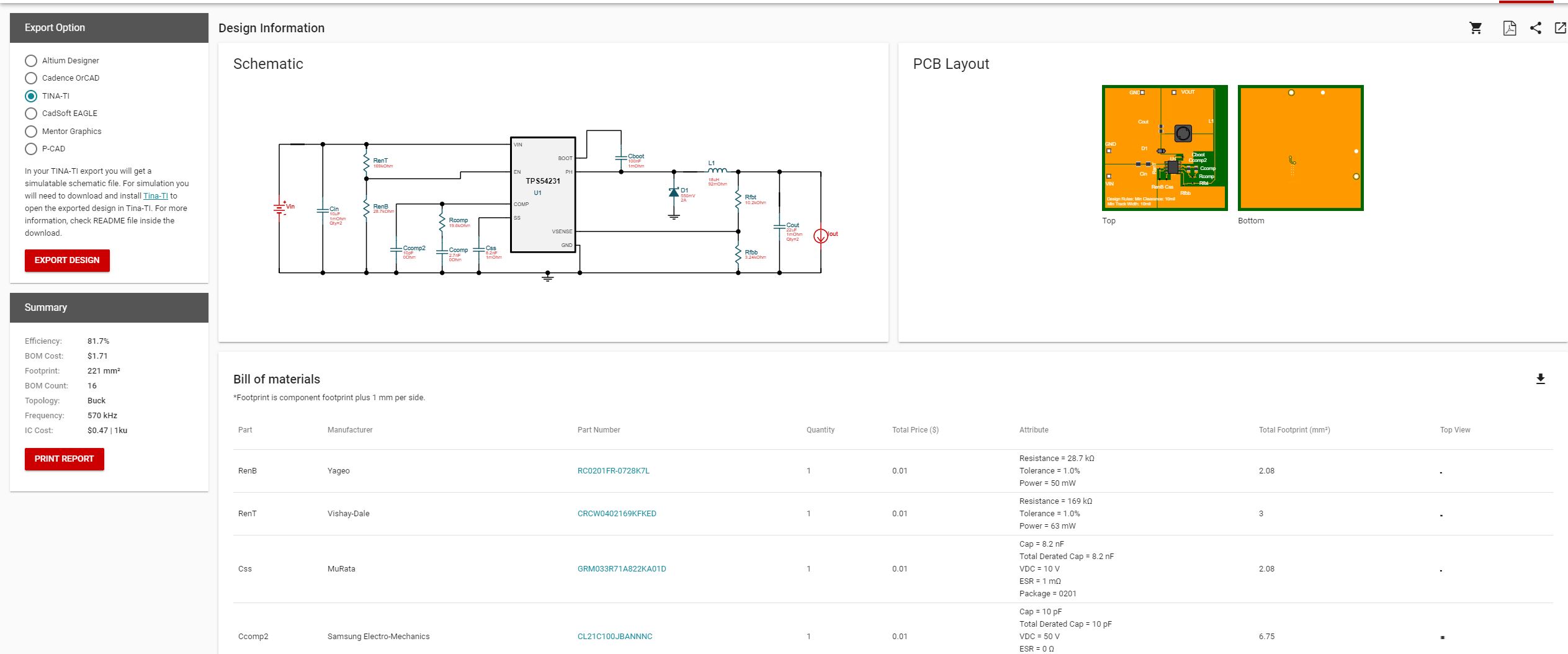Screen dimensions: 1568x654
Task: View the Top PCB layout thumbnail
Action: coord(1165,148)
